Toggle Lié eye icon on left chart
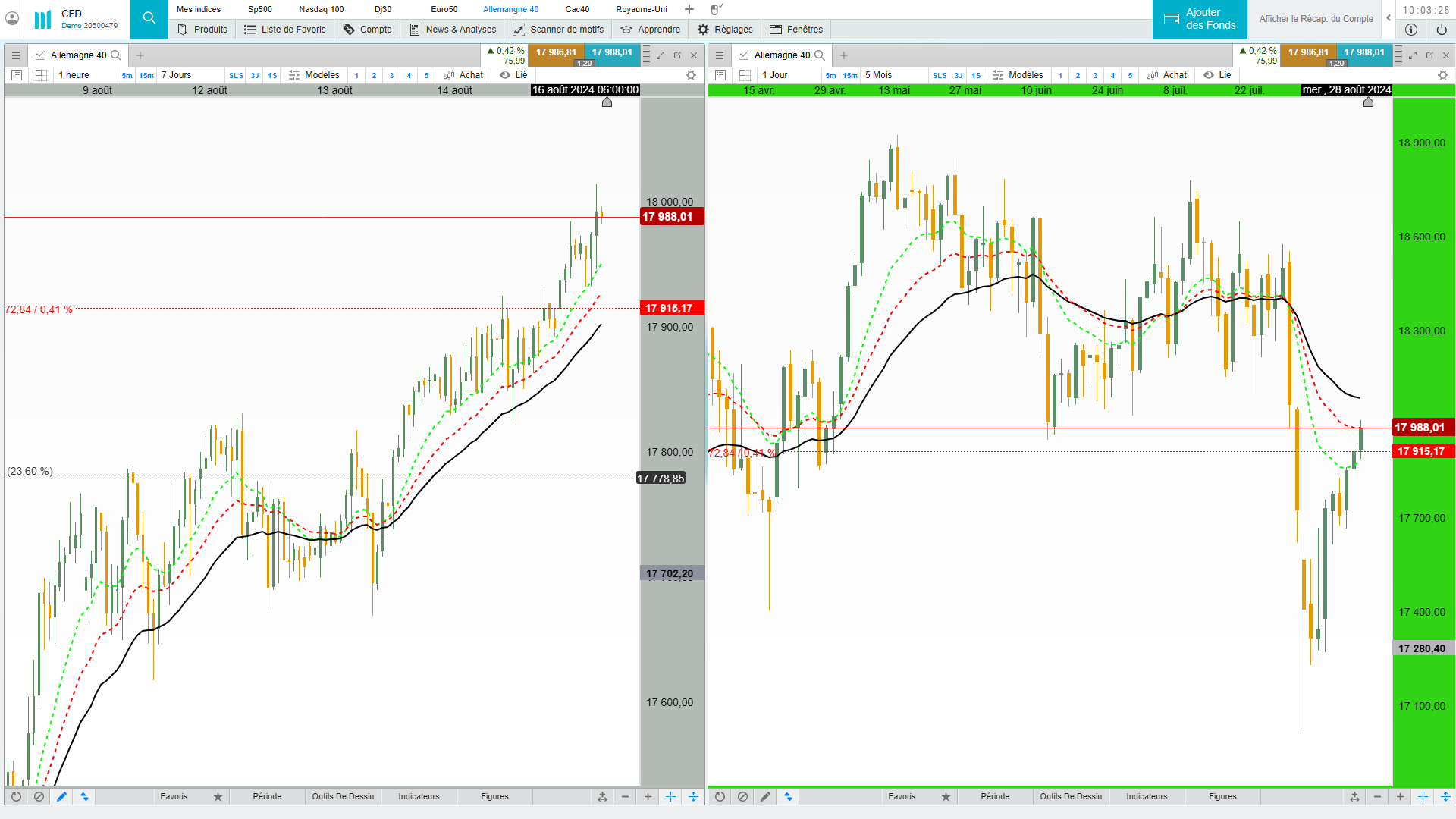 tap(505, 75)
